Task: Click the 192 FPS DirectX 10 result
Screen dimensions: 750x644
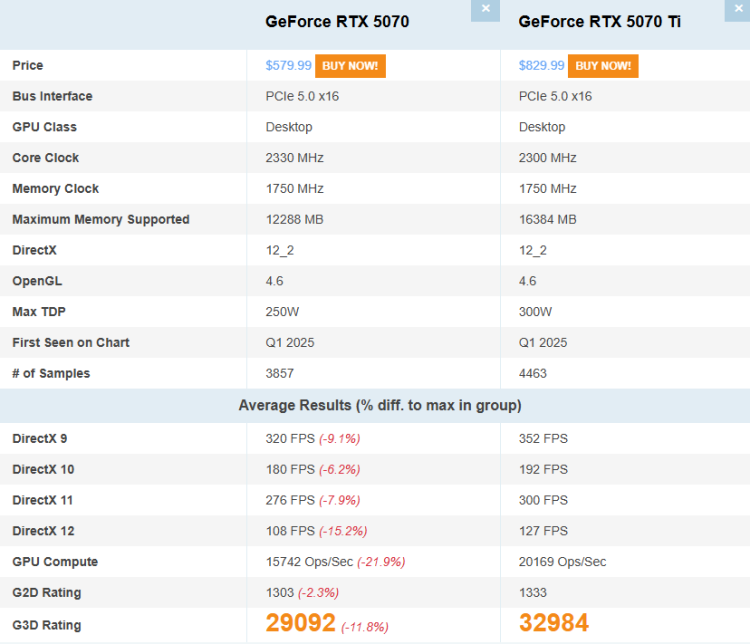Action: pos(543,469)
